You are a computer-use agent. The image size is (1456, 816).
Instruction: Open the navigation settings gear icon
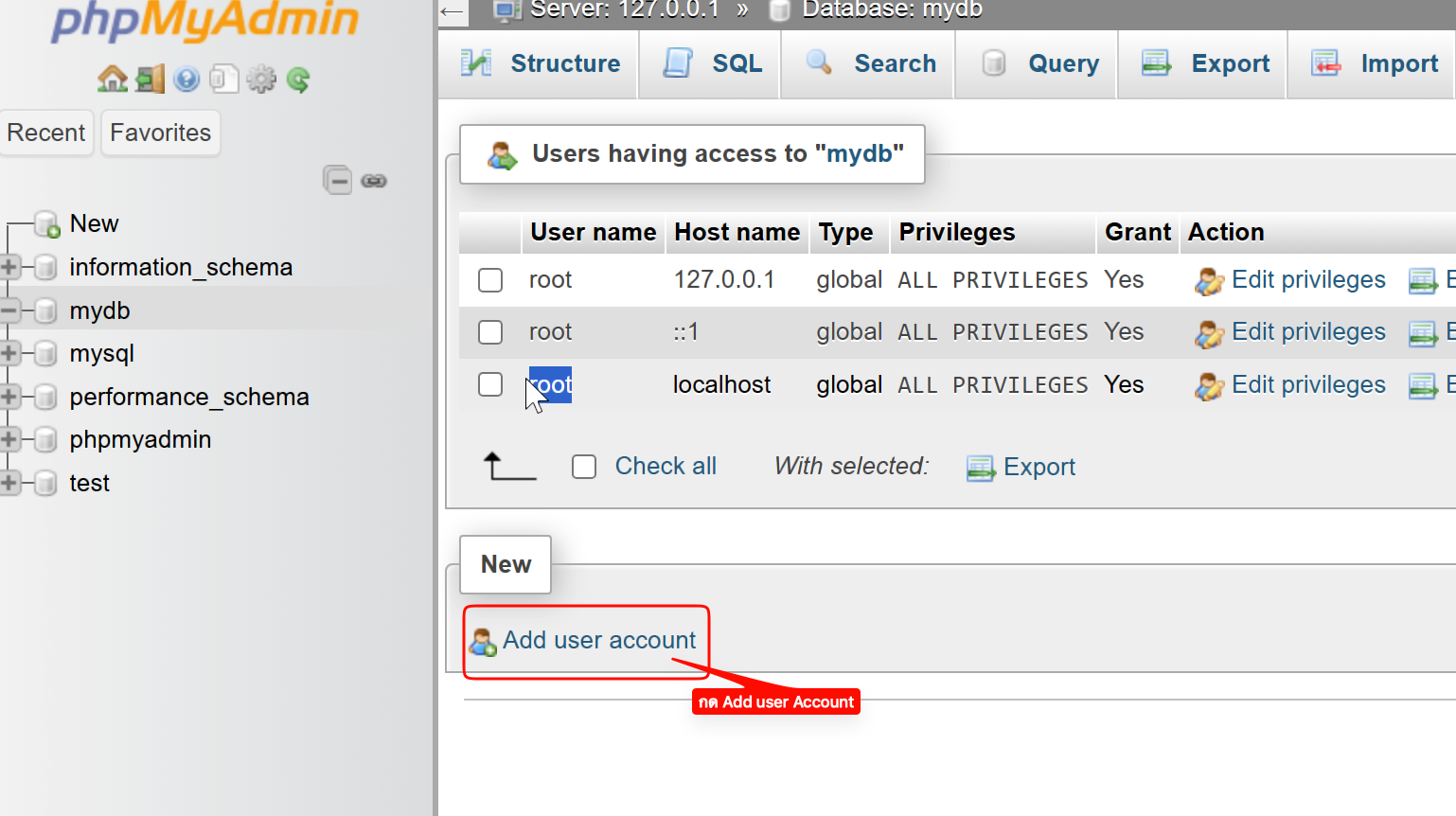261,80
